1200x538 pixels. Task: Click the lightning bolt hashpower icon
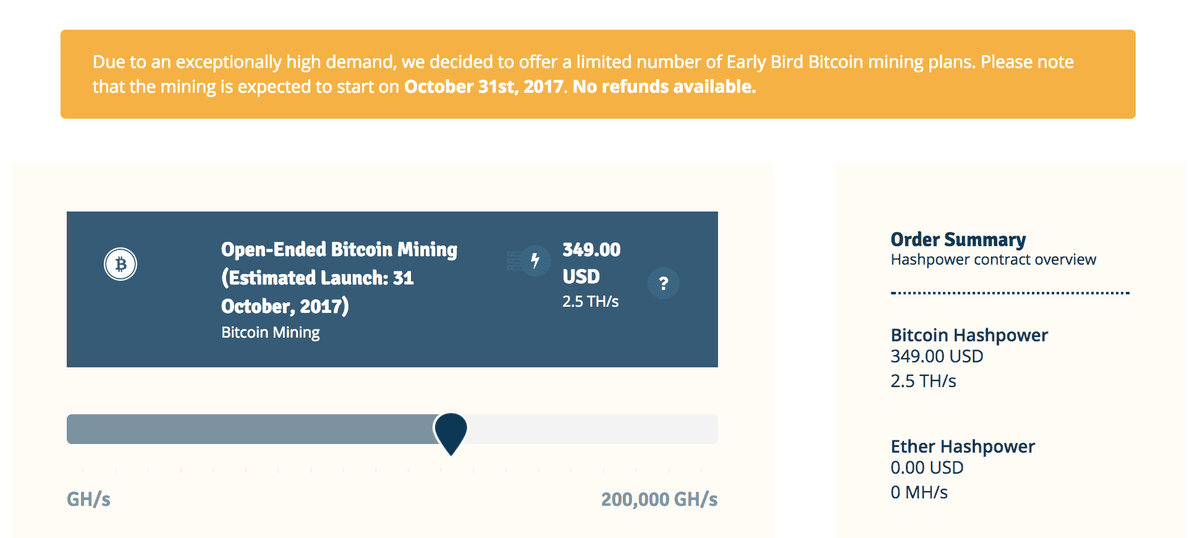[535, 260]
